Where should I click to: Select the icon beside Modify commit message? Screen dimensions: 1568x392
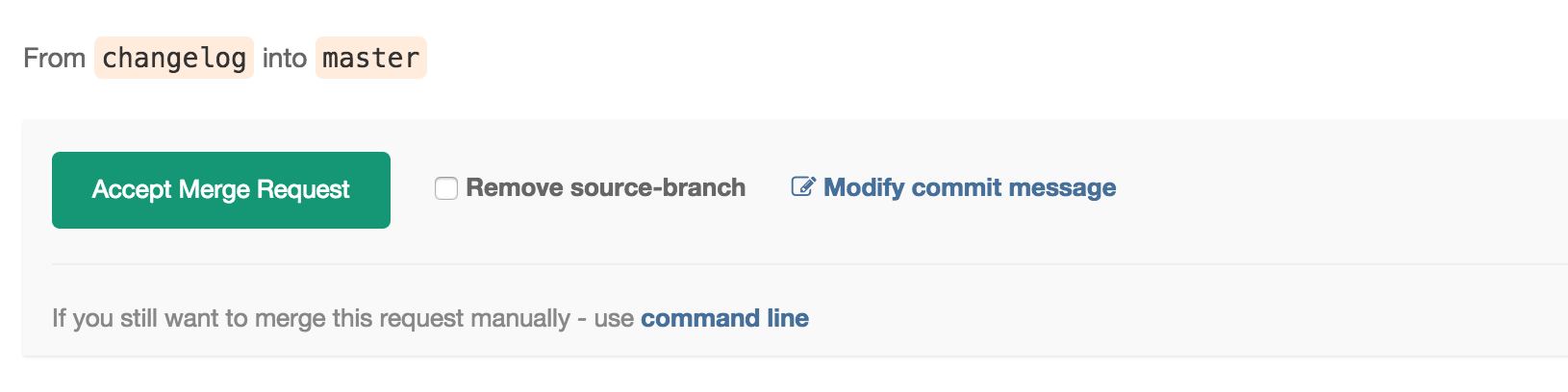point(802,186)
